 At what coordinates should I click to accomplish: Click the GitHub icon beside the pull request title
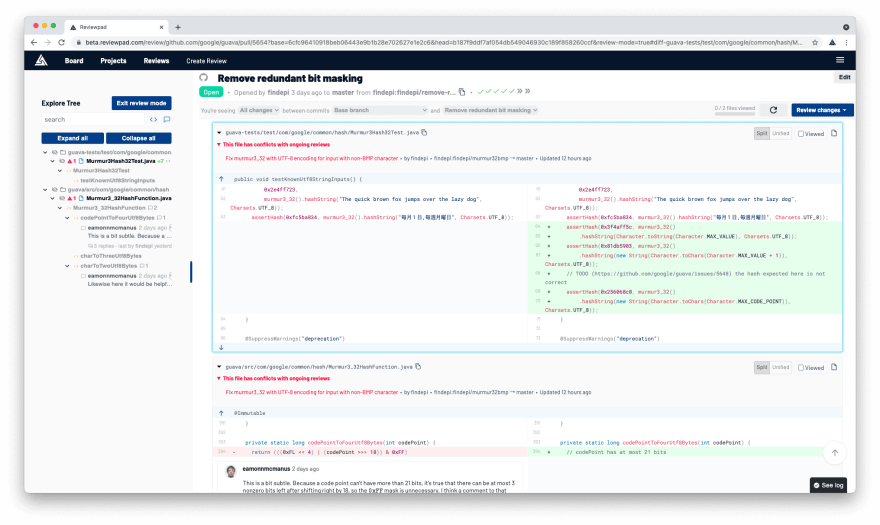(x=204, y=78)
